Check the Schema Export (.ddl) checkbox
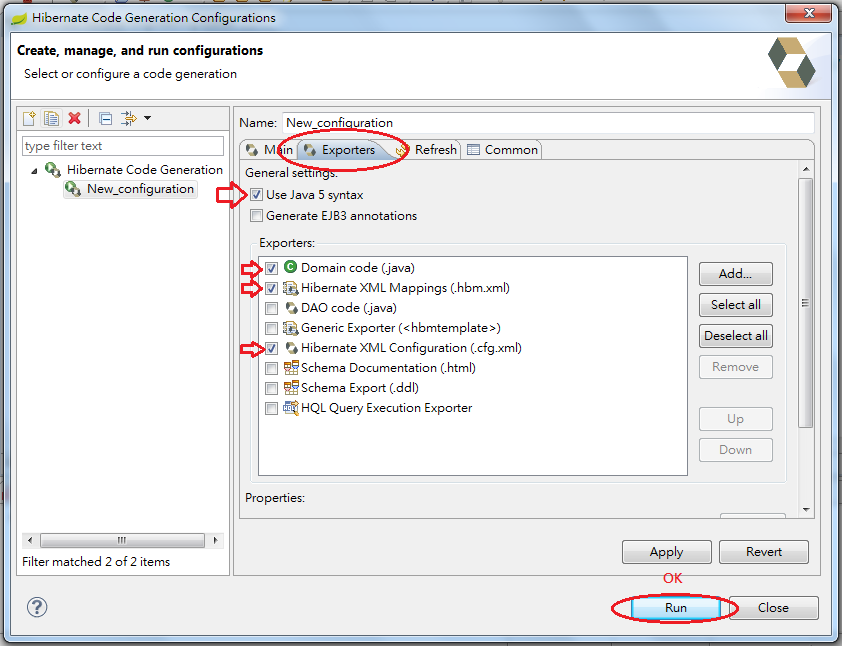 271,388
